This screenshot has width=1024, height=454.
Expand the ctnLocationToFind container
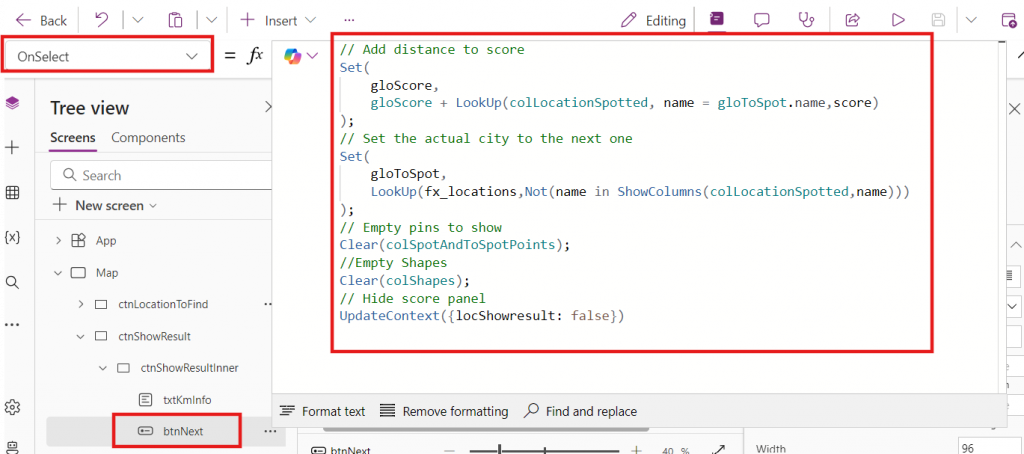tap(81, 304)
